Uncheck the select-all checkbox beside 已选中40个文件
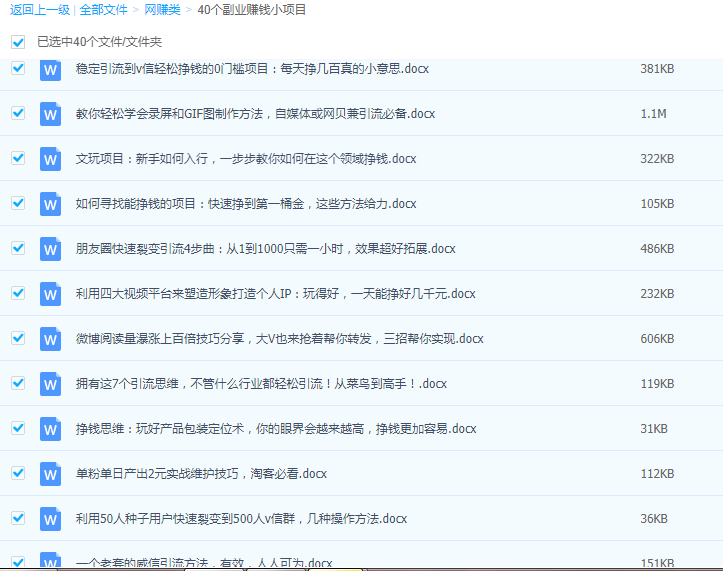This screenshot has height=571, width=723. point(18,42)
